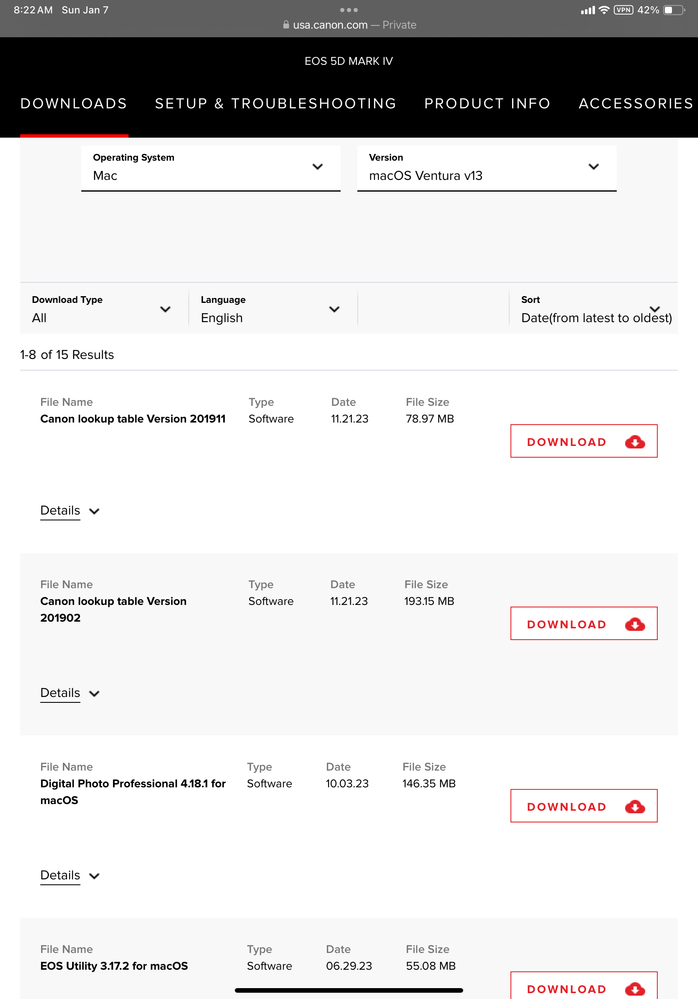Open the Version macOS Ventura dropdown
The height and width of the screenshot is (999, 698).
pos(486,167)
